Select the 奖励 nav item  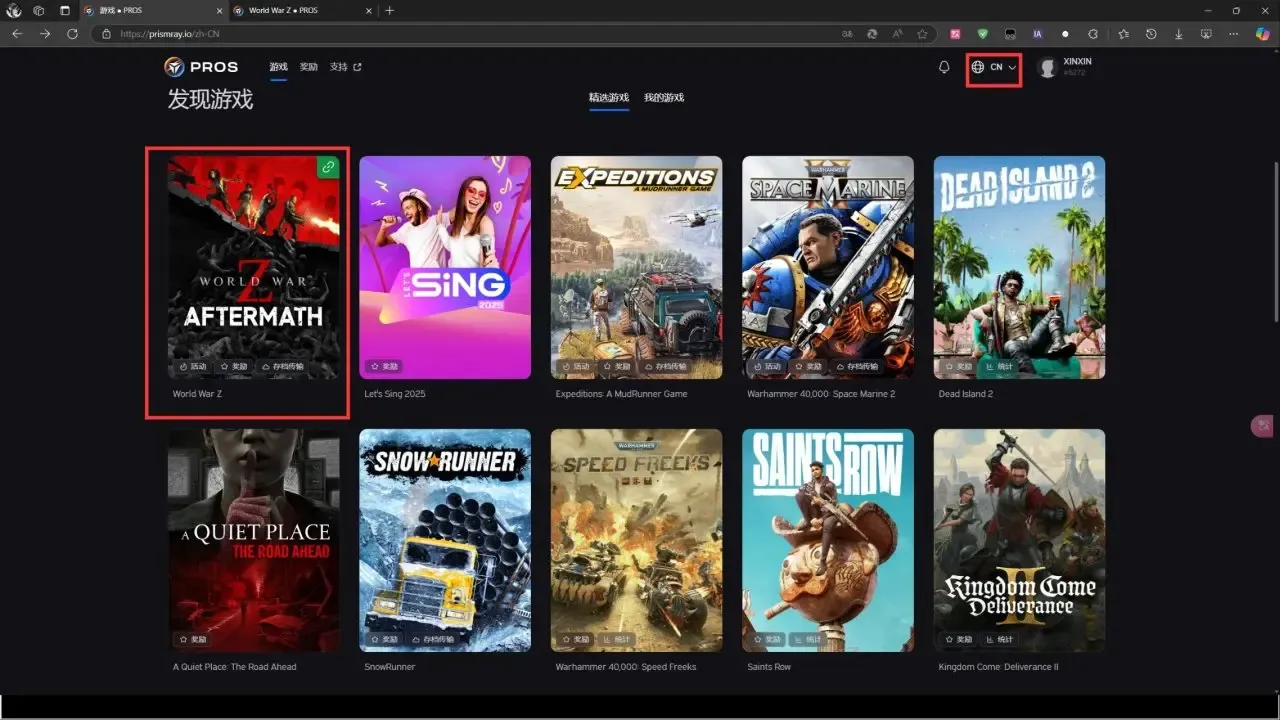tap(309, 67)
